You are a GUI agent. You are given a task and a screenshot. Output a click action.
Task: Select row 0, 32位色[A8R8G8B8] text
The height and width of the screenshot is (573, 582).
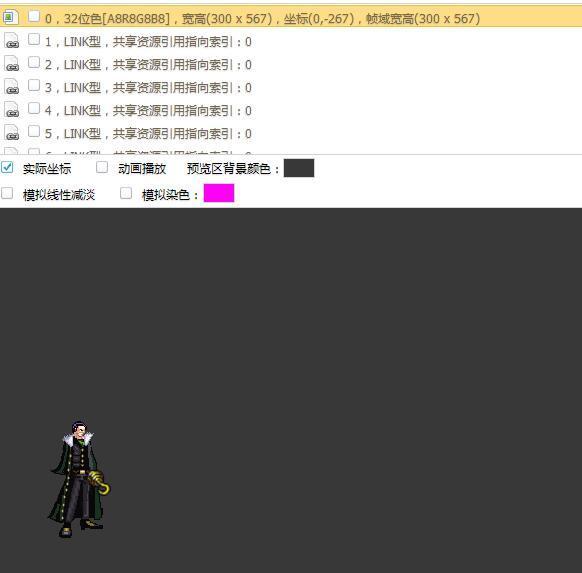tap(262, 19)
